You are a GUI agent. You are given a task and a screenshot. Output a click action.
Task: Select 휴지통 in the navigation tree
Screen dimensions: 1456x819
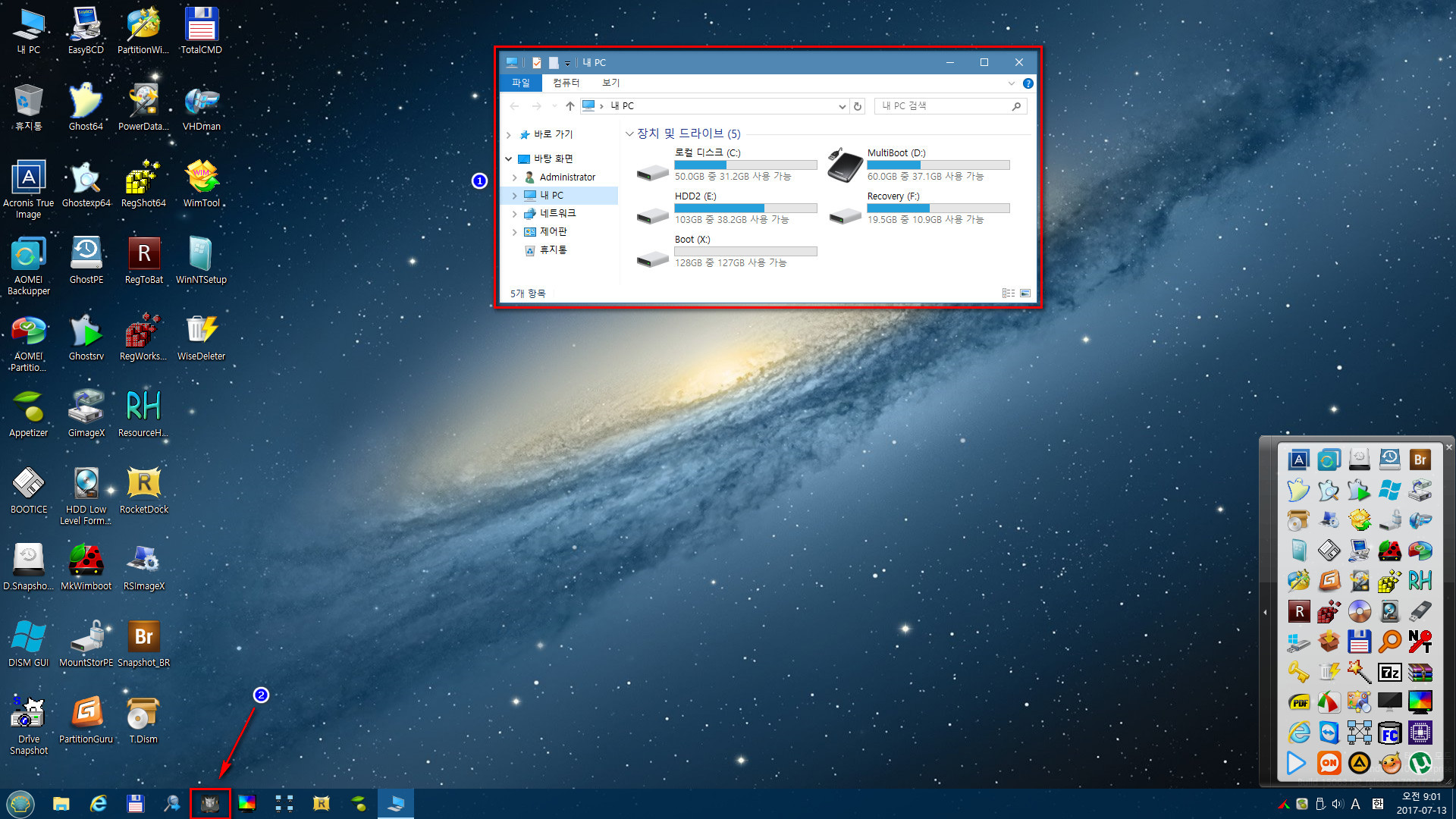point(553,250)
